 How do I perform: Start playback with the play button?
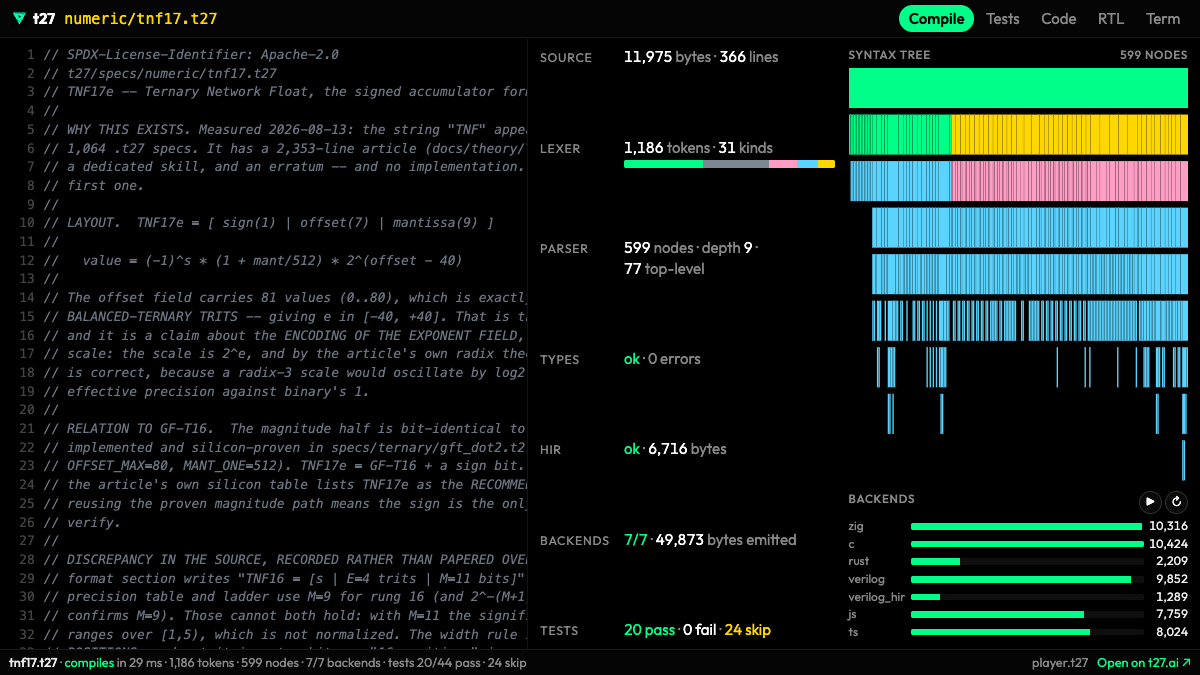(1150, 502)
